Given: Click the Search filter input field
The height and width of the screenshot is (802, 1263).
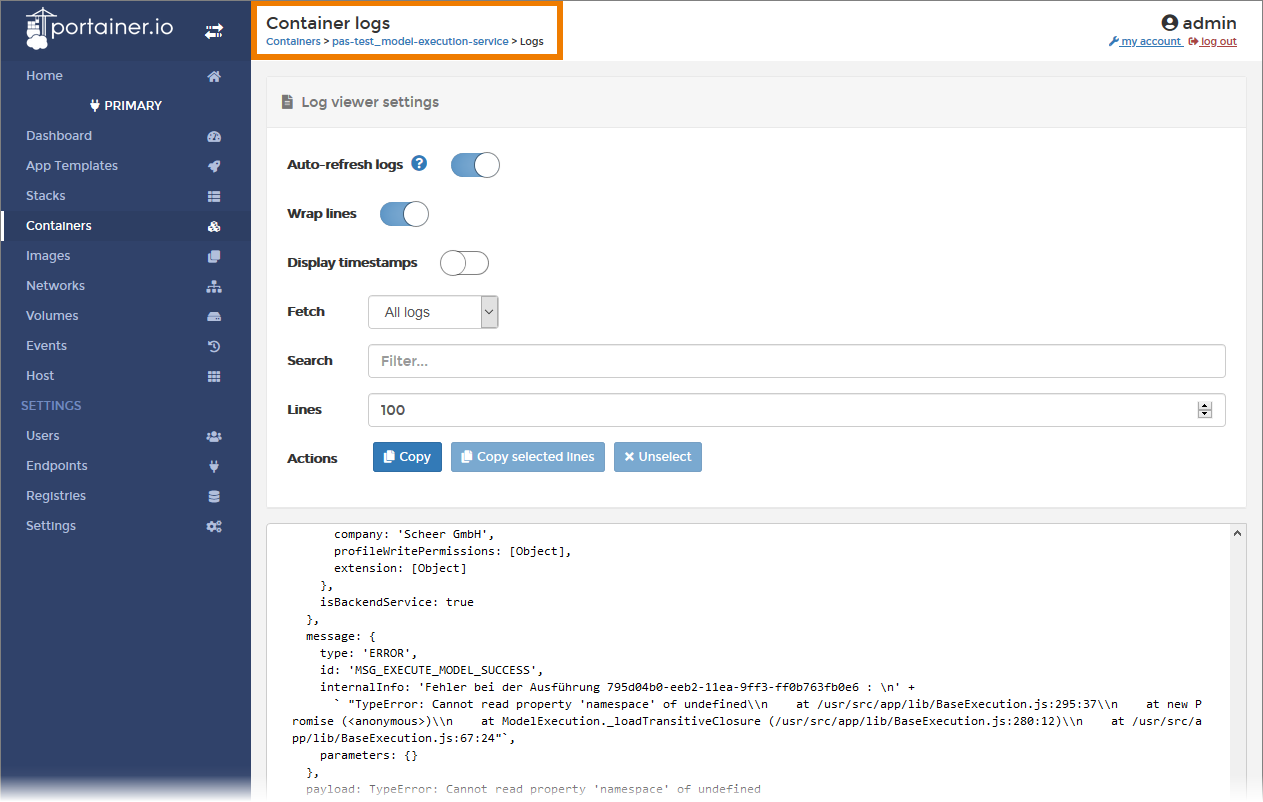Looking at the screenshot, I should [x=796, y=361].
